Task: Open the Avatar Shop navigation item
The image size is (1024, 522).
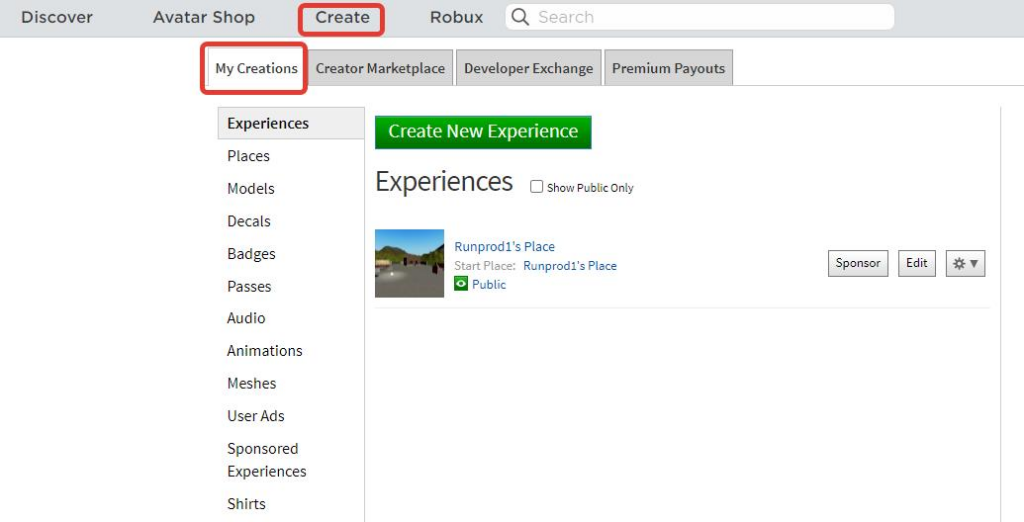Action: 204,17
